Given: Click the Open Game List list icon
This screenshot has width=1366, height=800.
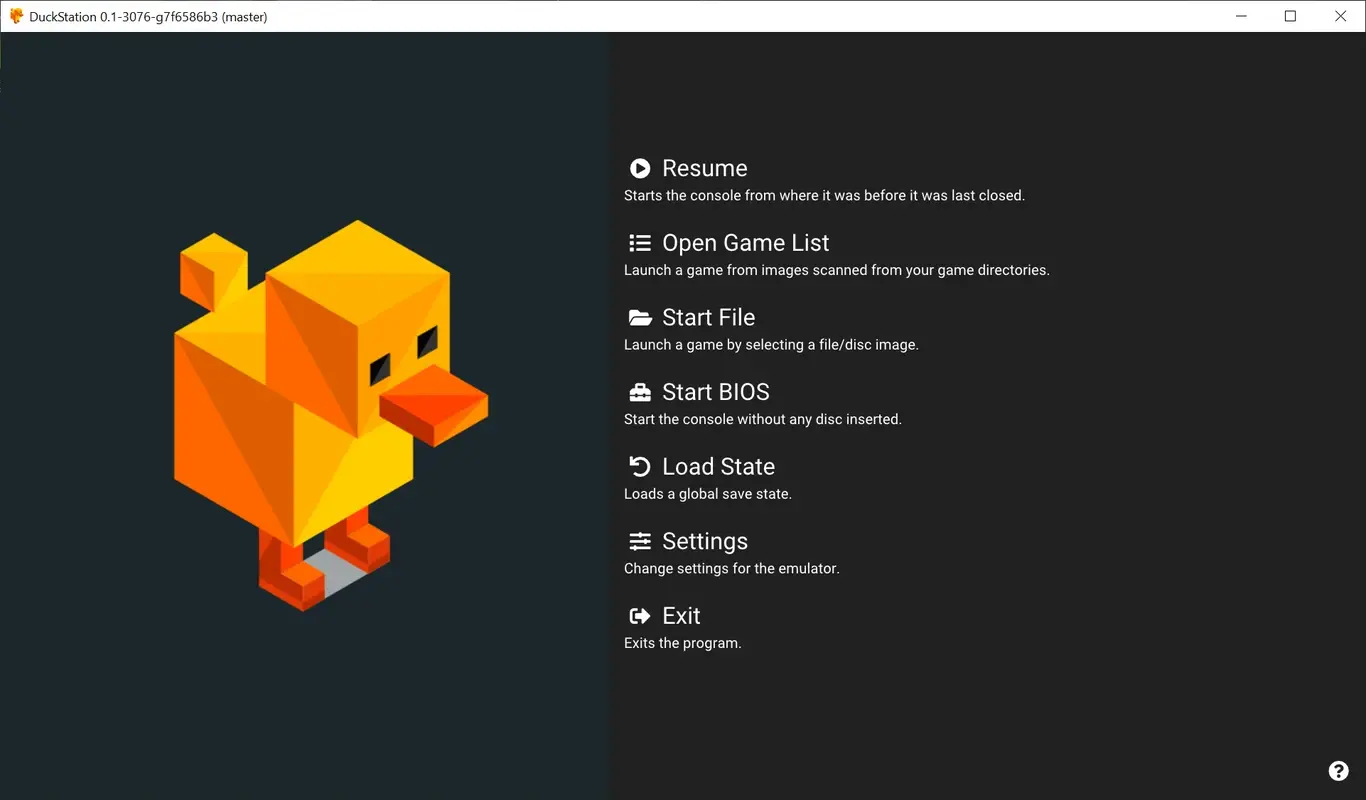Looking at the screenshot, I should click(x=640, y=242).
